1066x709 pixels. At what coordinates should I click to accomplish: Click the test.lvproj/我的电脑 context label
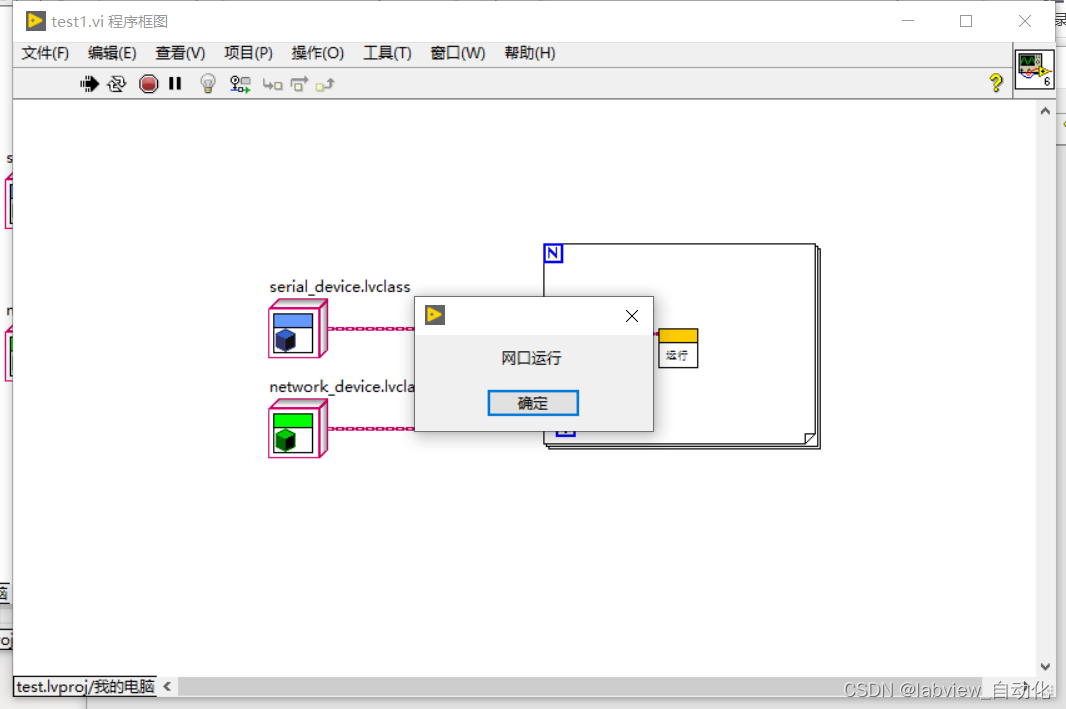(85, 687)
